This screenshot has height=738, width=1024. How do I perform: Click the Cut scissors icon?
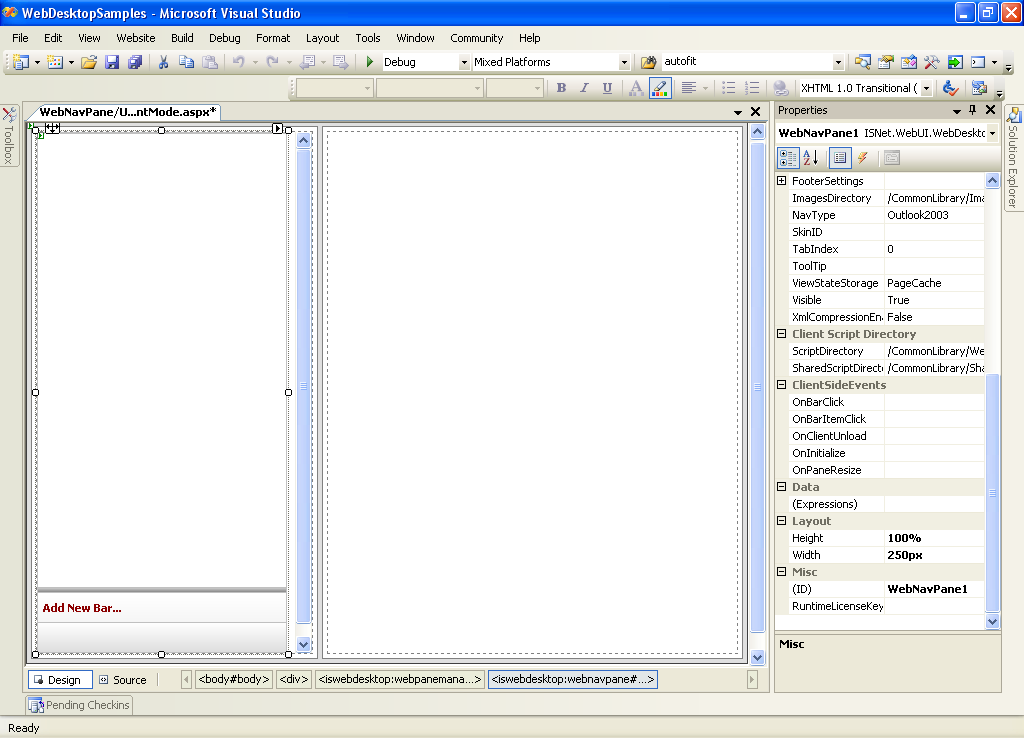(163, 62)
